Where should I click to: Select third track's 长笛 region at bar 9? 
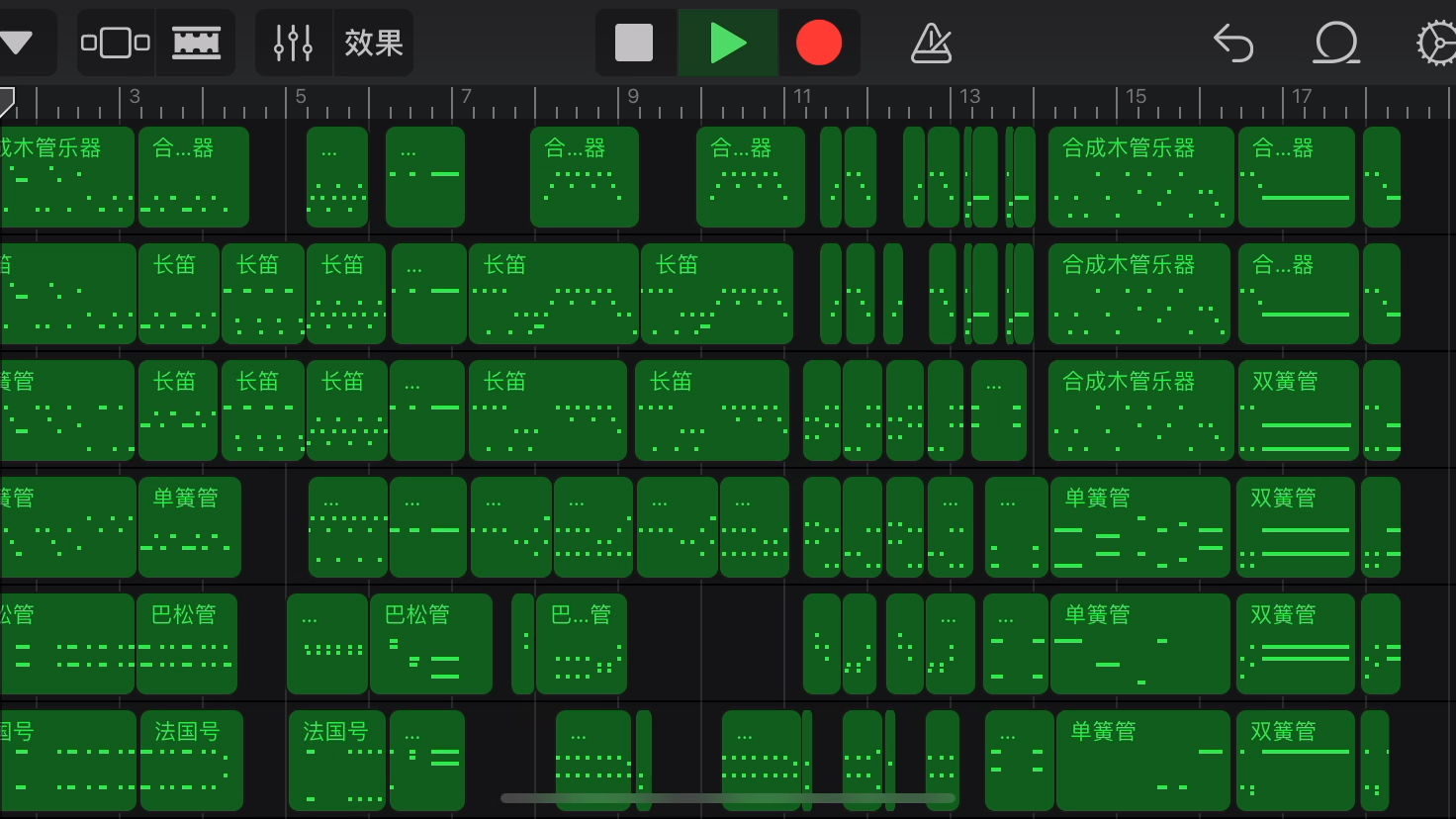click(x=712, y=410)
